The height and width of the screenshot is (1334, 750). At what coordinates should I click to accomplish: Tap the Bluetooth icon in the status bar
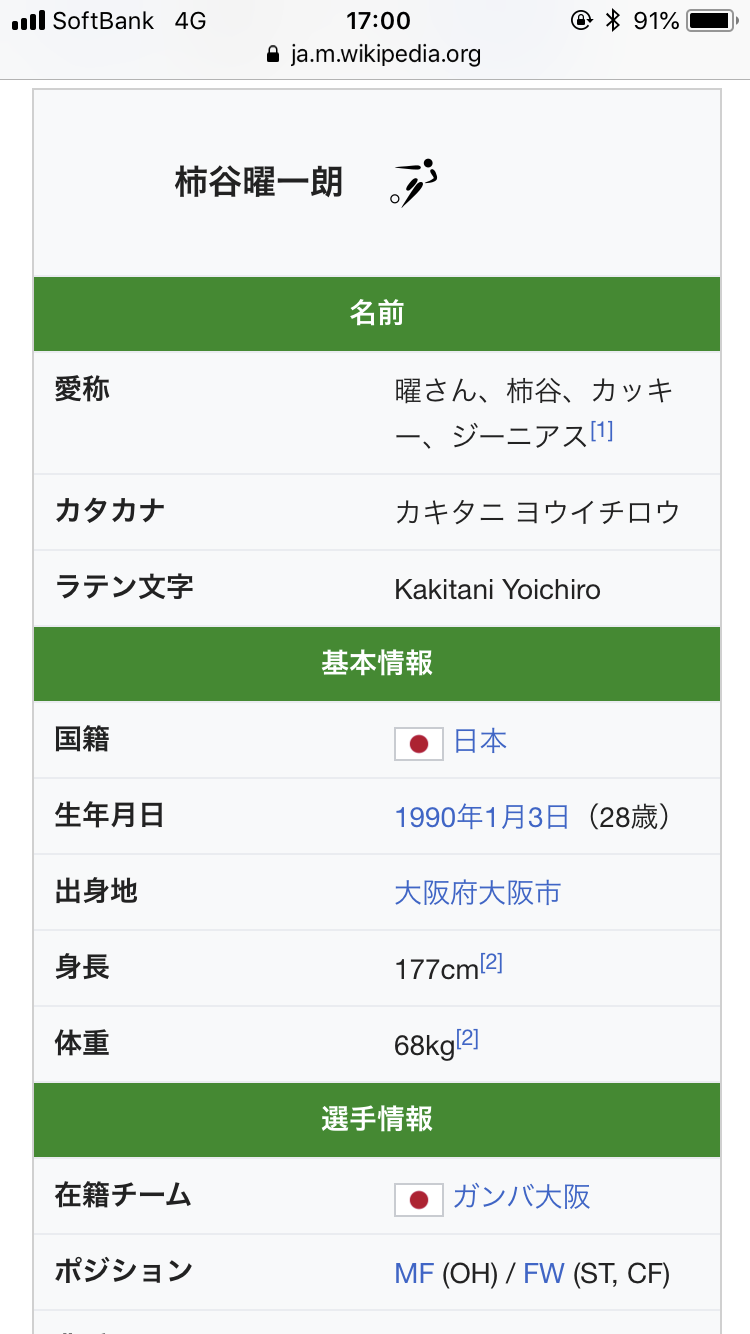tap(613, 20)
